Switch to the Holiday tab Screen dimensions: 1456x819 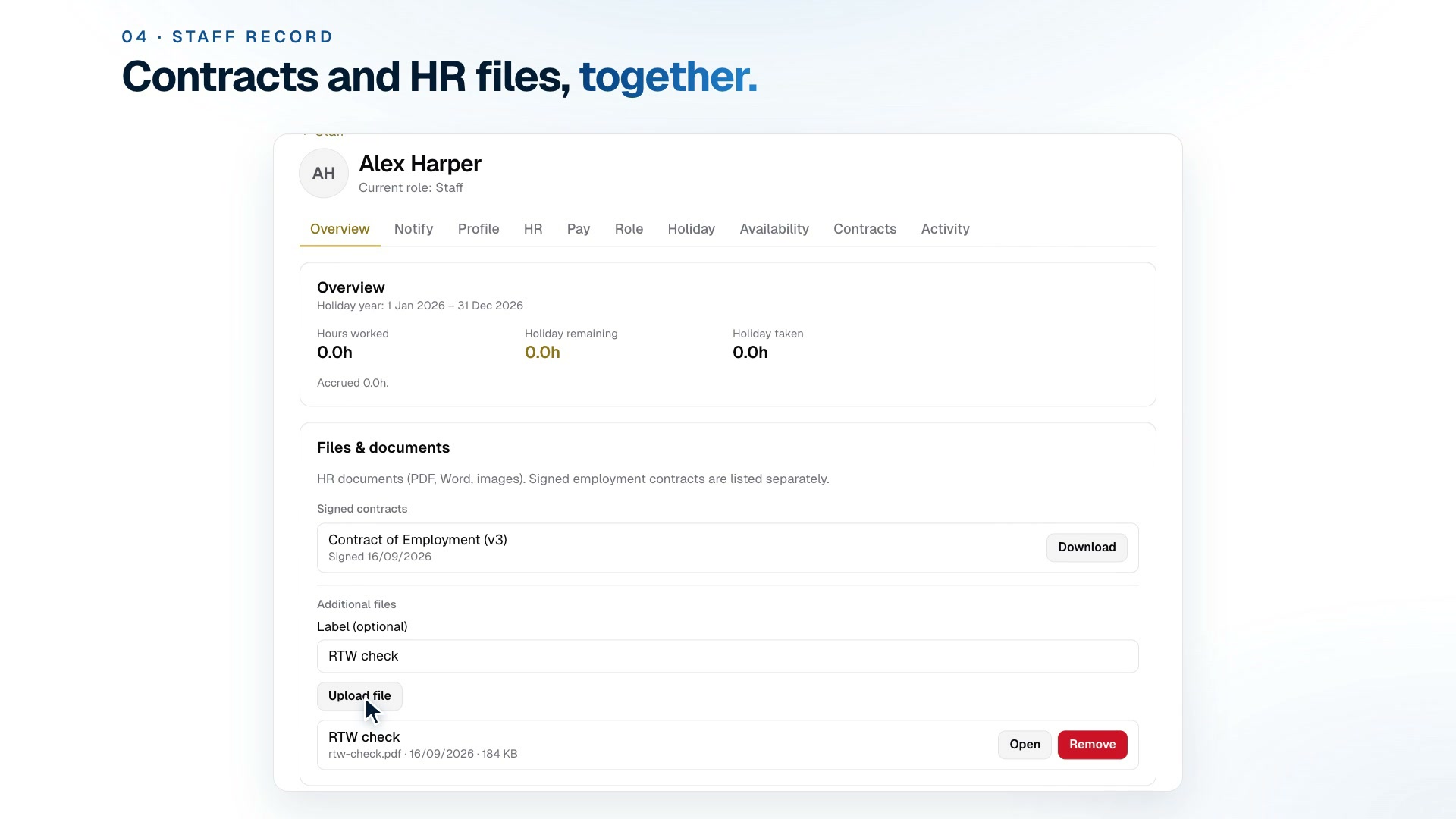(692, 229)
